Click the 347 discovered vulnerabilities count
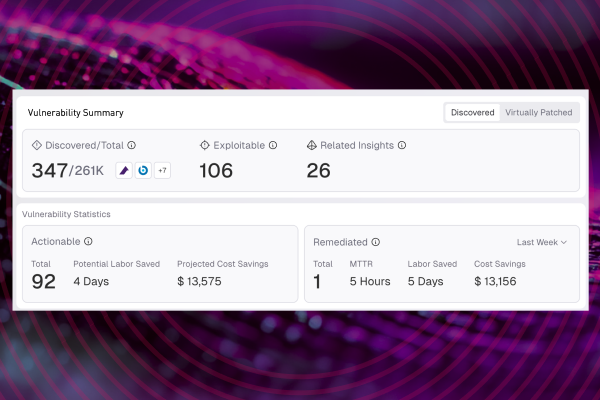 [48, 171]
